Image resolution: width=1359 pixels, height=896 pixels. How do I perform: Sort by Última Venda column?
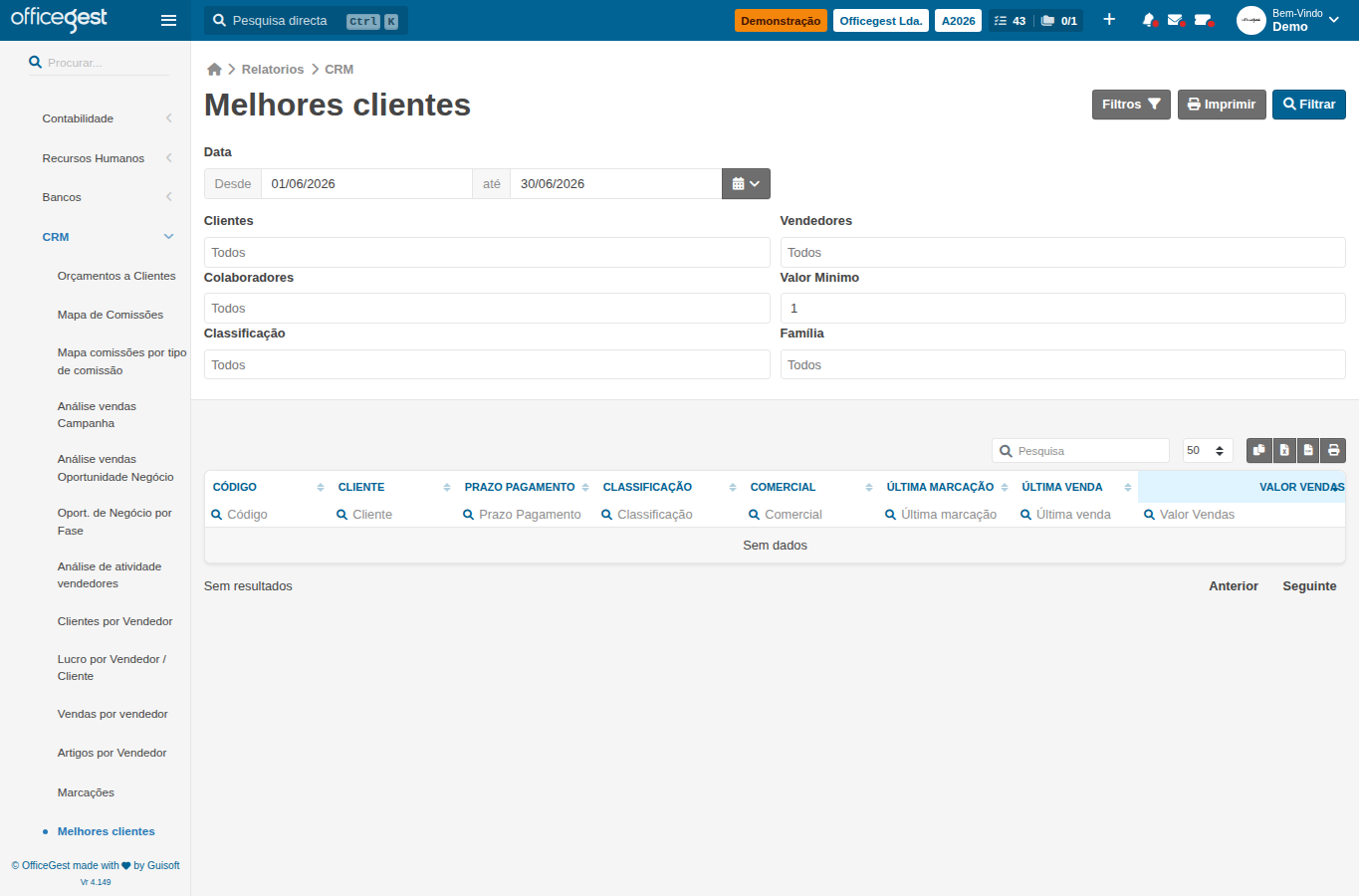tap(1076, 487)
